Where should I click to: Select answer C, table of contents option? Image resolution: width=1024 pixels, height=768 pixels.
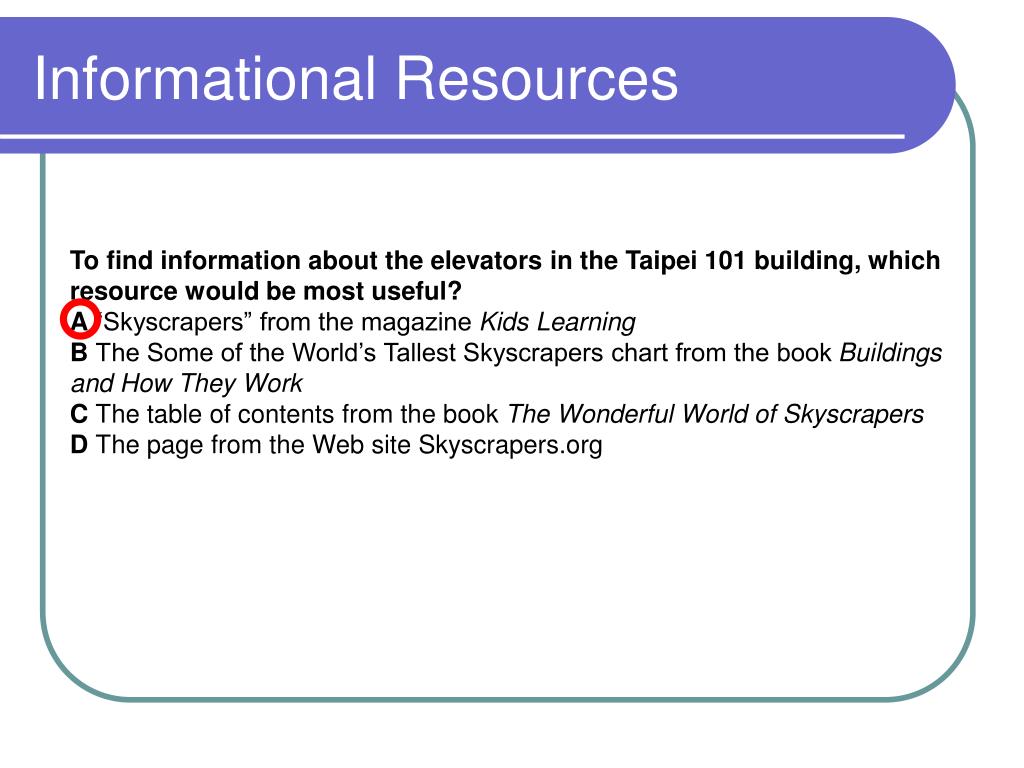[x=497, y=414]
